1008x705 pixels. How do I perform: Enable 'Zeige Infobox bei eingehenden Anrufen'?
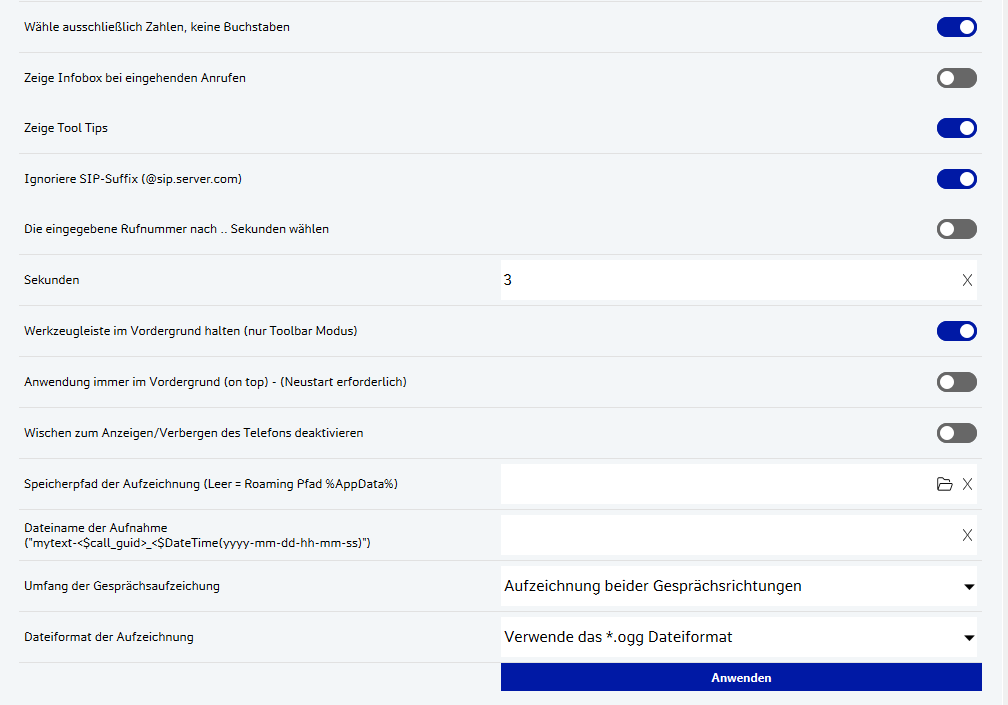(956, 78)
